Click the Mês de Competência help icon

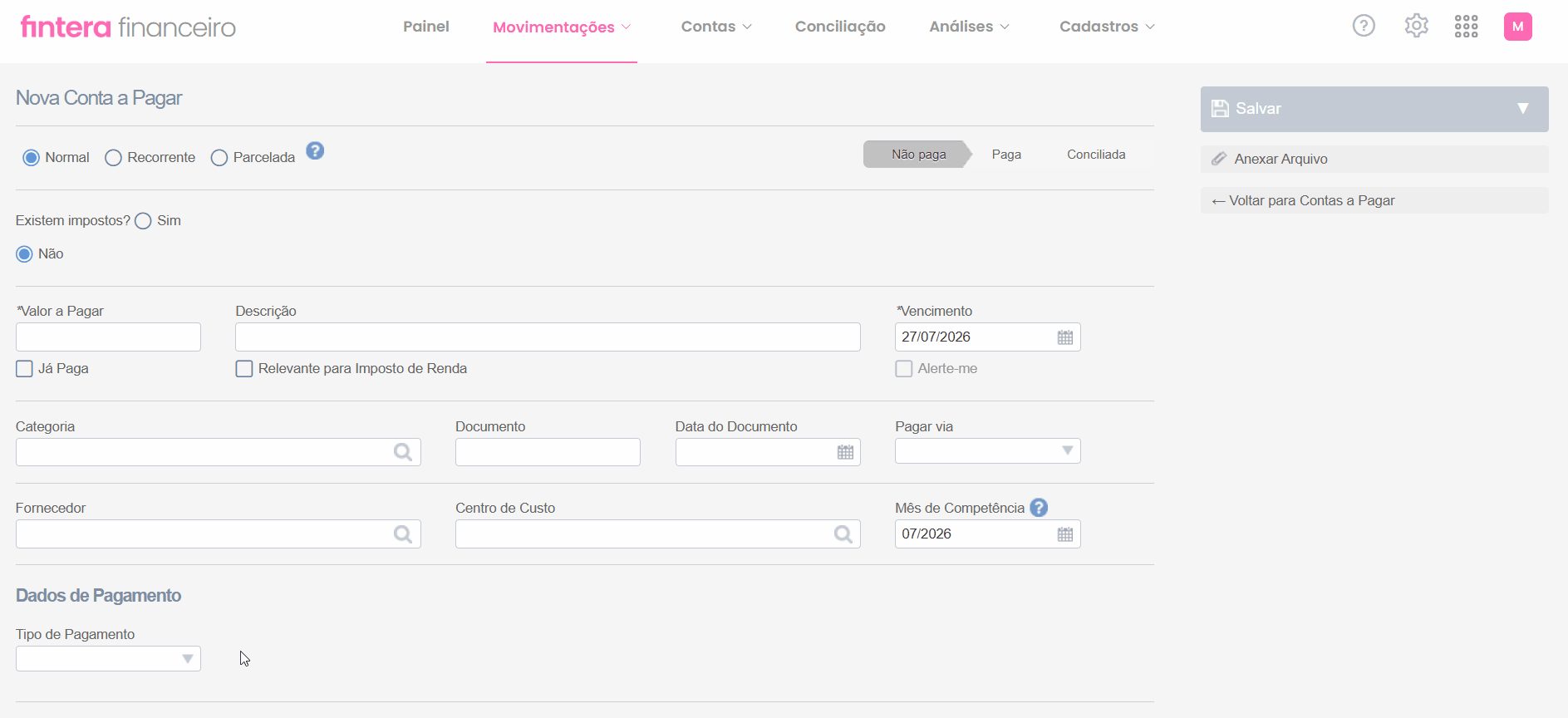(1039, 508)
